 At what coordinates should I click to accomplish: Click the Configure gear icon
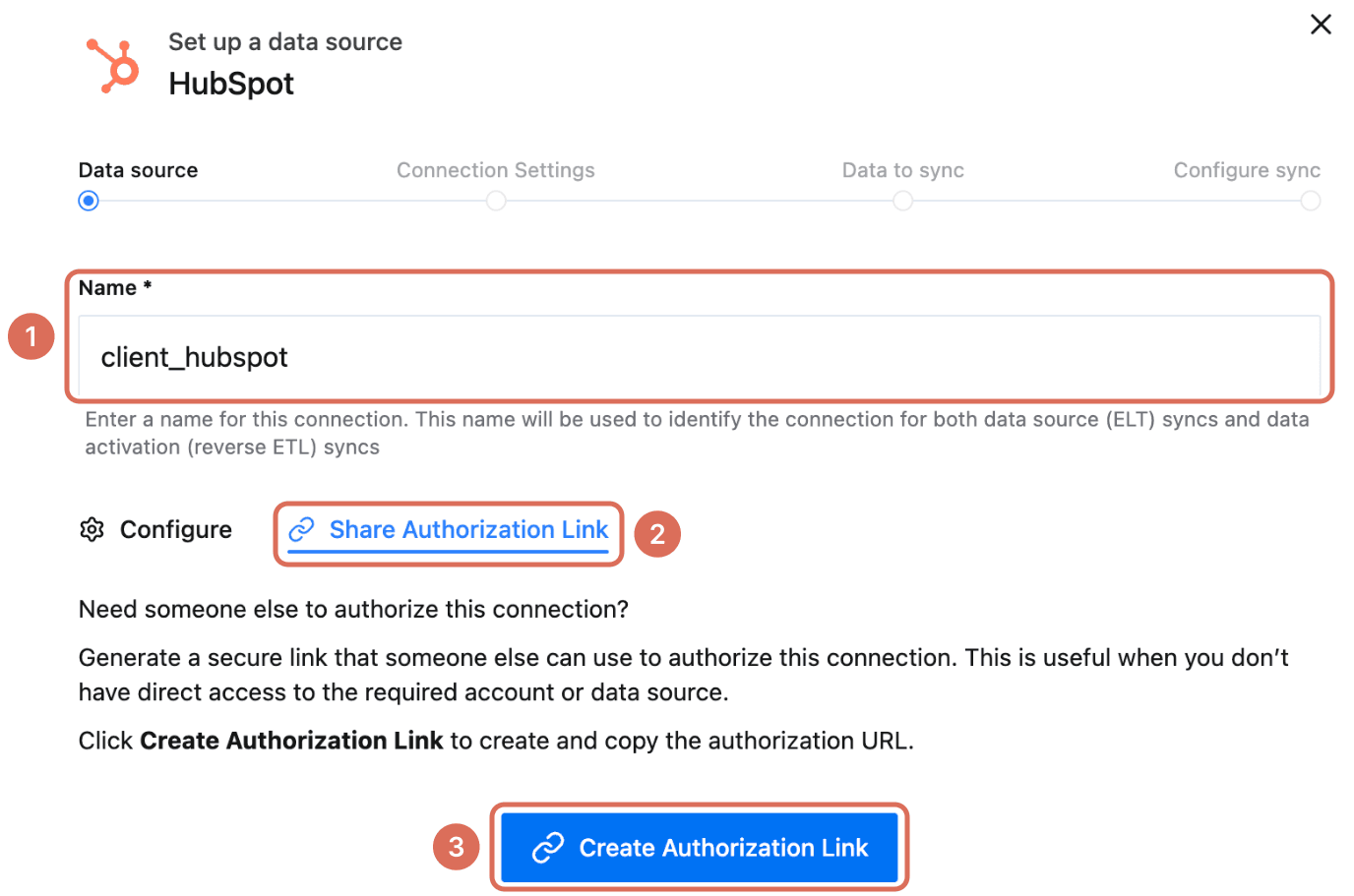[92, 529]
